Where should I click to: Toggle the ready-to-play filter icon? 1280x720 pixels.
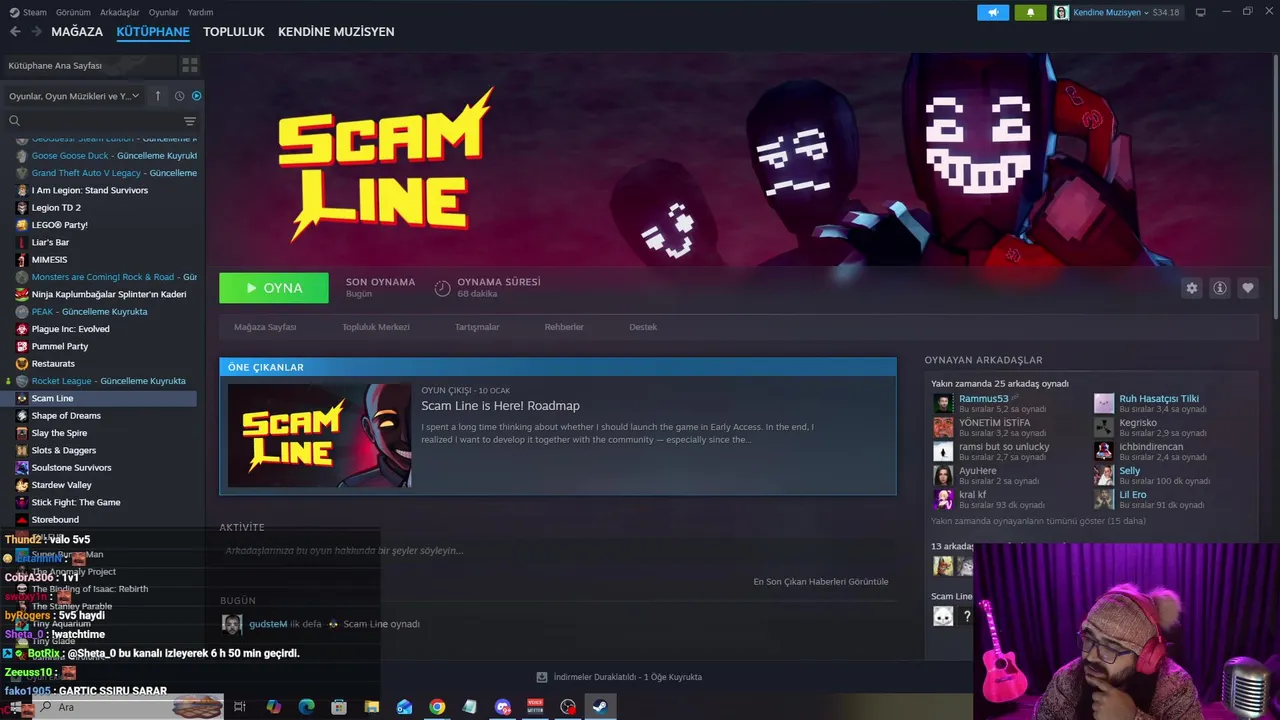click(196, 96)
